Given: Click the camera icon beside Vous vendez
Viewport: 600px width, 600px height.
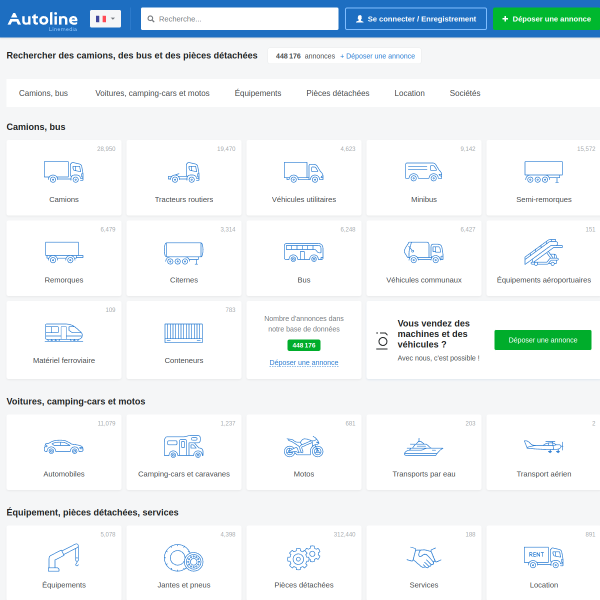Looking at the screenshot, I should pyautogui.click(x=382, y=341).
